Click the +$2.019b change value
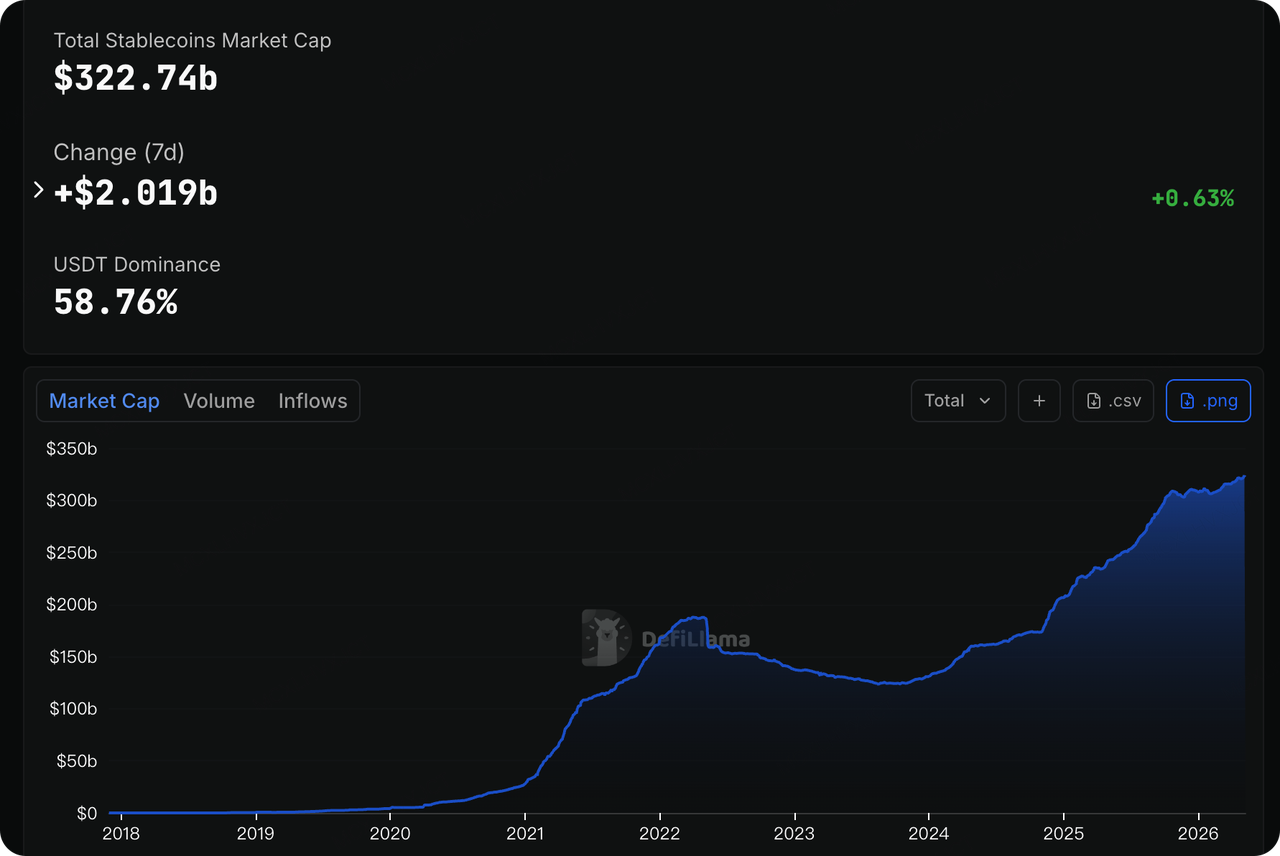 [x=136, y=192]
